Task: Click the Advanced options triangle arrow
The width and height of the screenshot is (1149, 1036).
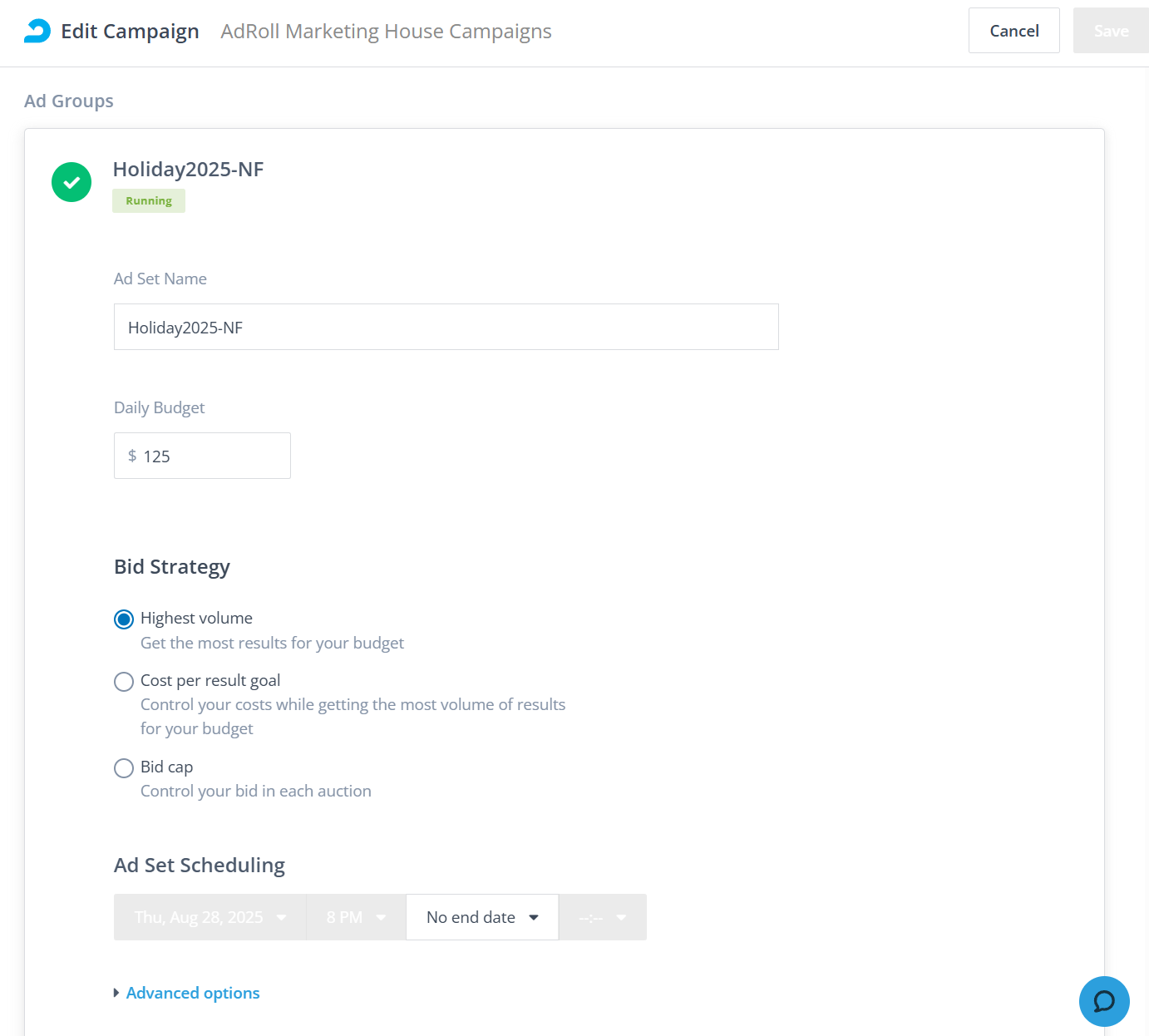Action: coord(116,993)
